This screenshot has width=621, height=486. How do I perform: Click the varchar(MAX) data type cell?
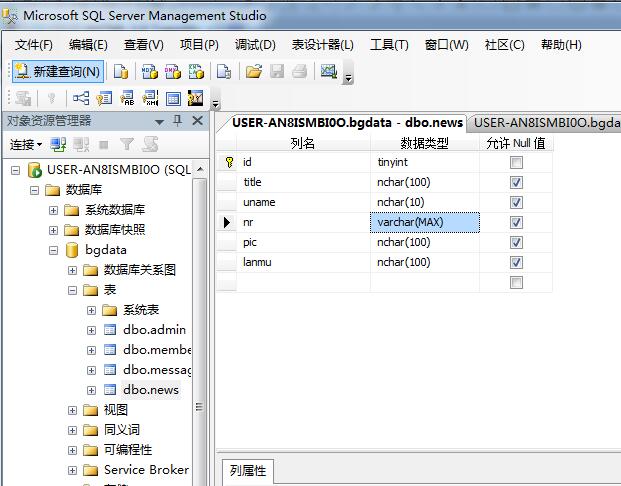point(425,223)
